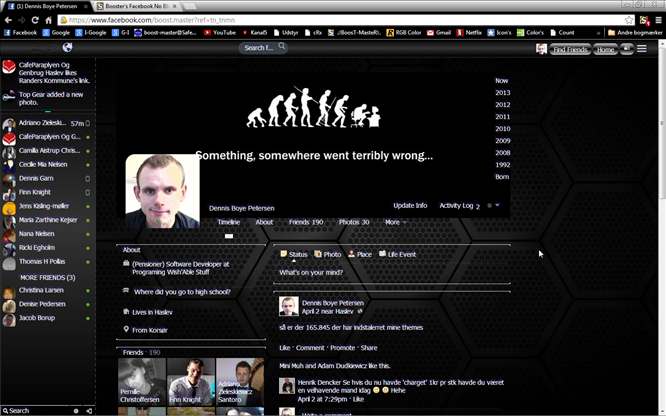Viewport: 666px width, 416px height.
Task: Open the Stylish extension icon in the toolbar
Action: [x=644, y=20]
